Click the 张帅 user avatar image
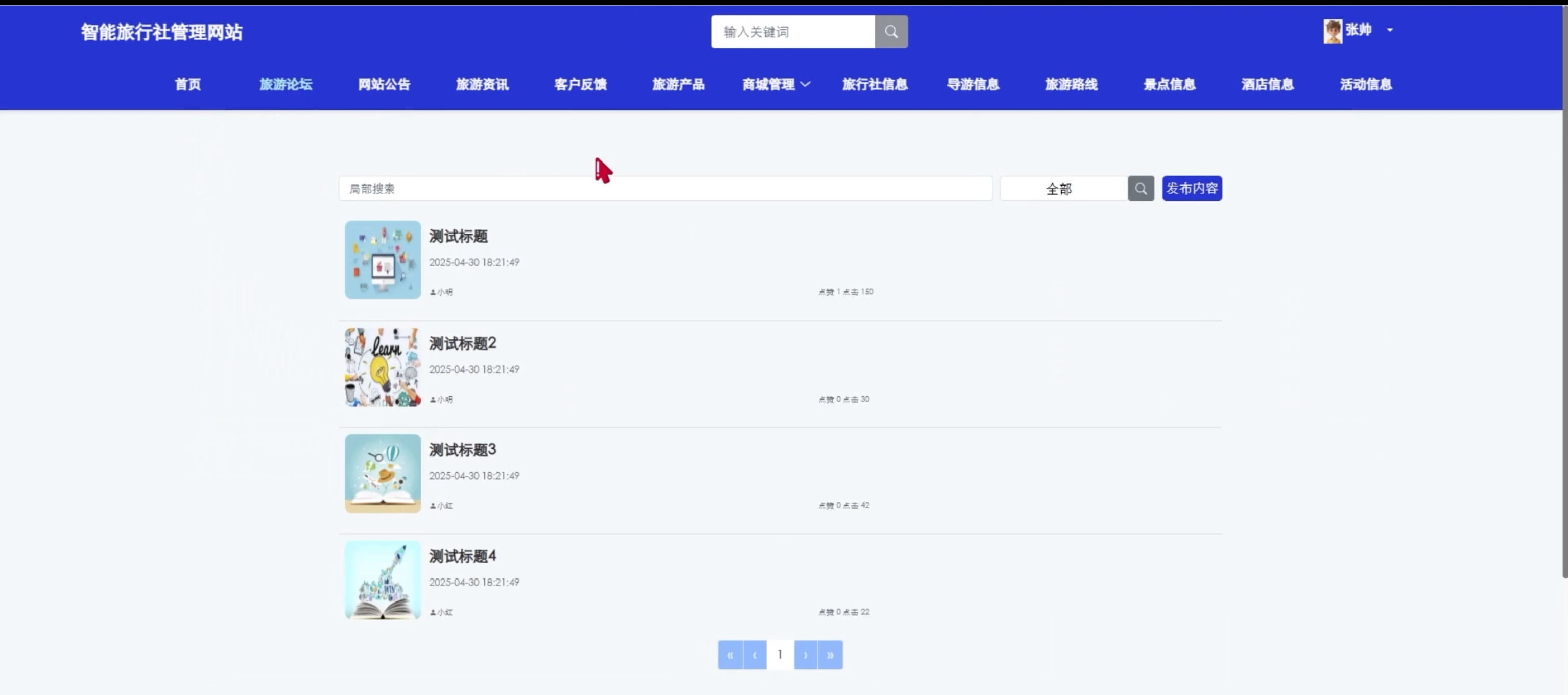The height and width of the screenshot is (695, 1568). pyautogui.click(x=1332, y=31)
